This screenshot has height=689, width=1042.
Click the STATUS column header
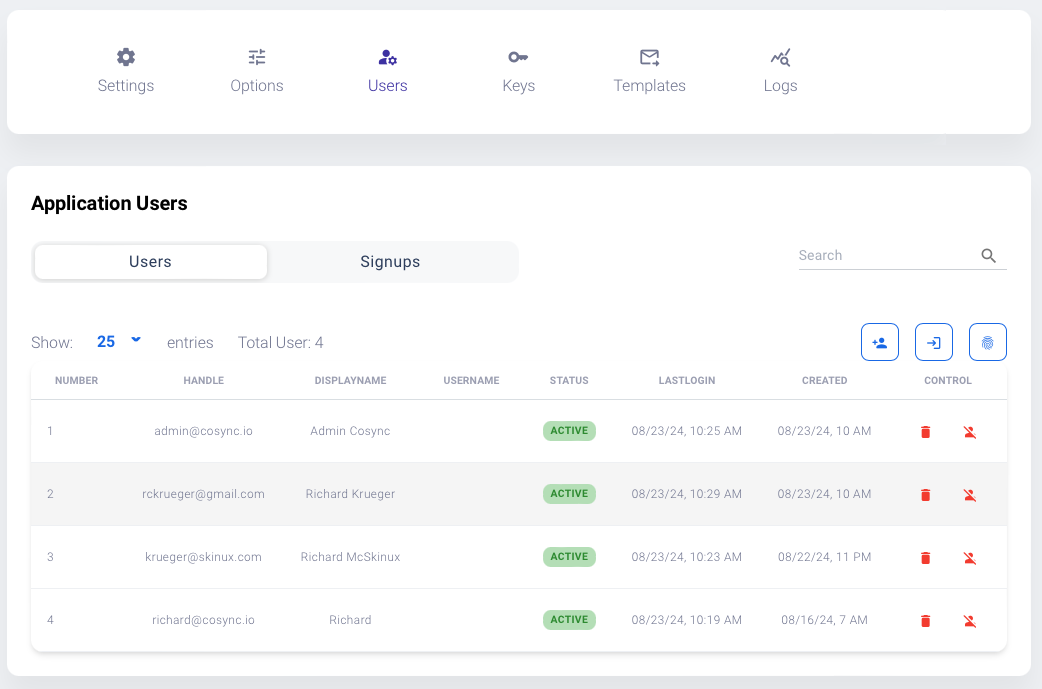569,381
